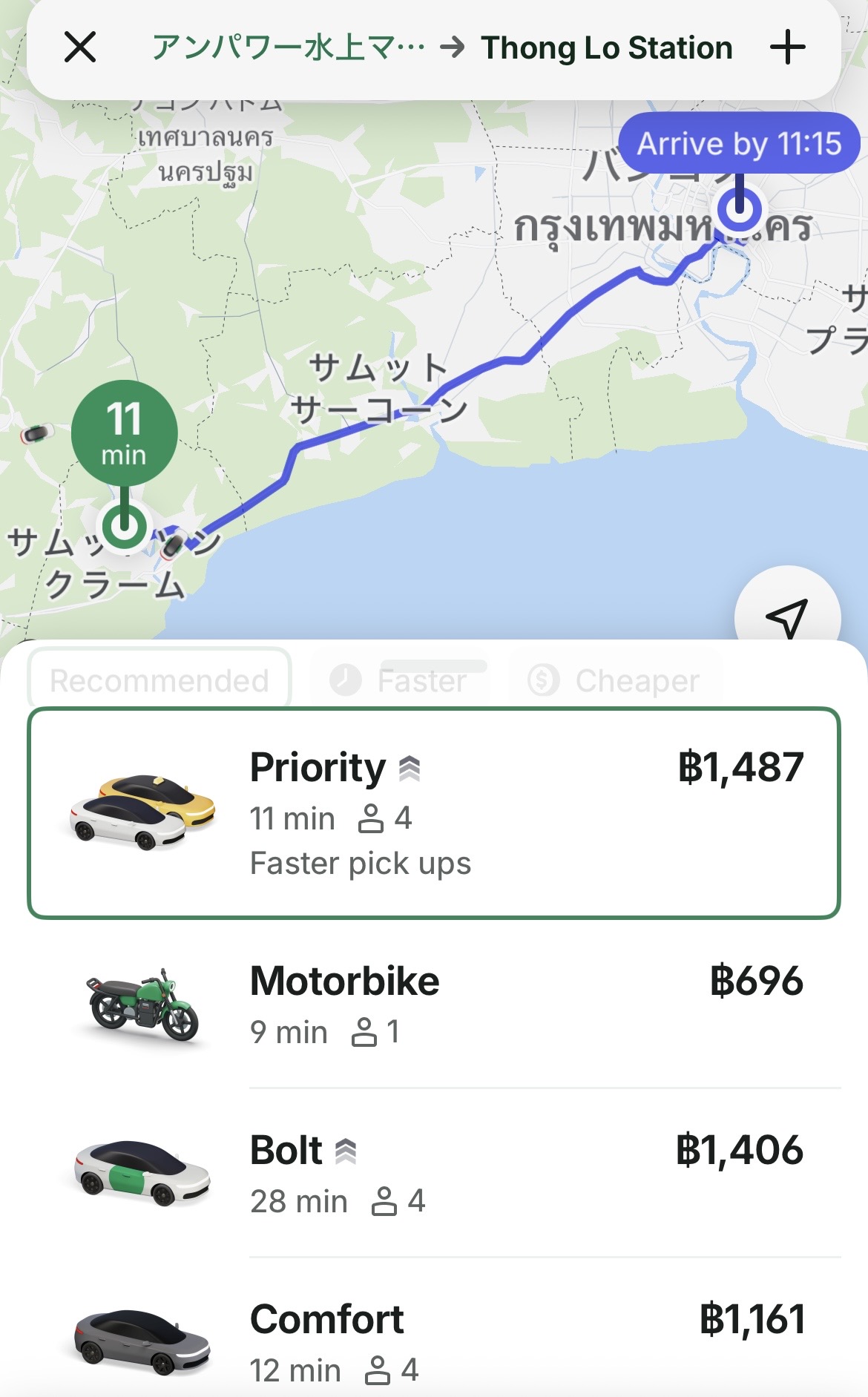
Task: Tap the green Motorbike icon
Action: [x=142, y=1005]
